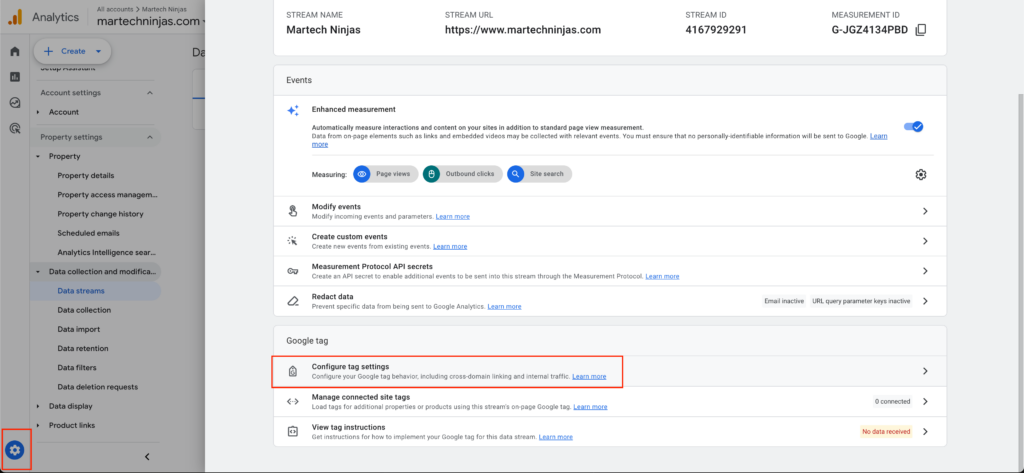Open the Configure tag settings chevron
This screenshot has height=473, width=1024.
pos(925,371)
